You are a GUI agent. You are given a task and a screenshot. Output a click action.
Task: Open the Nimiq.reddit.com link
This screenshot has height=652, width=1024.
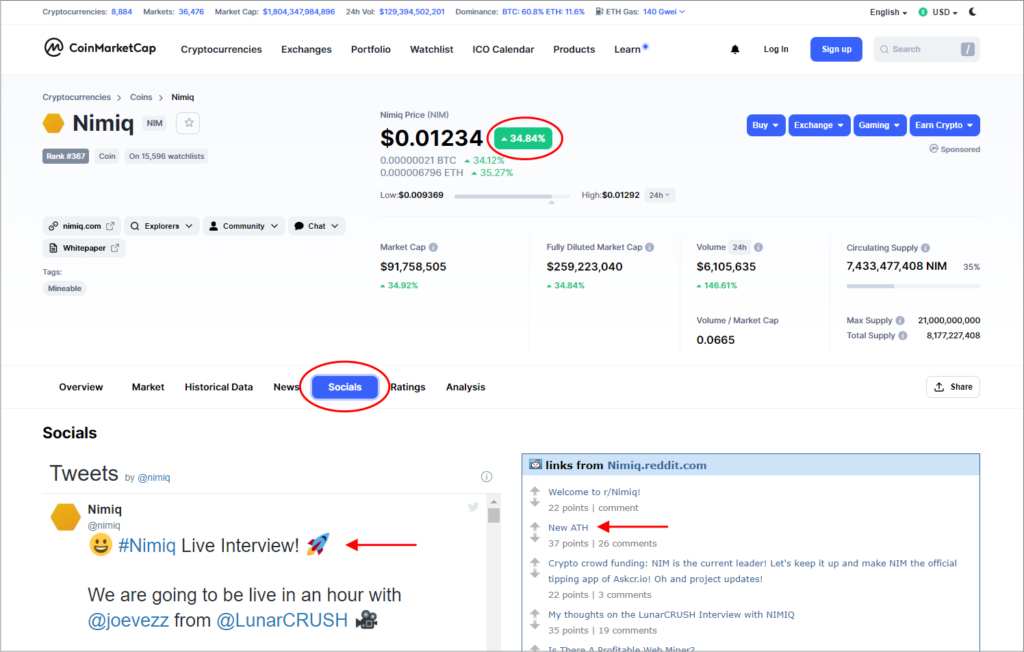pyautogui.click(x=657, y=465)
